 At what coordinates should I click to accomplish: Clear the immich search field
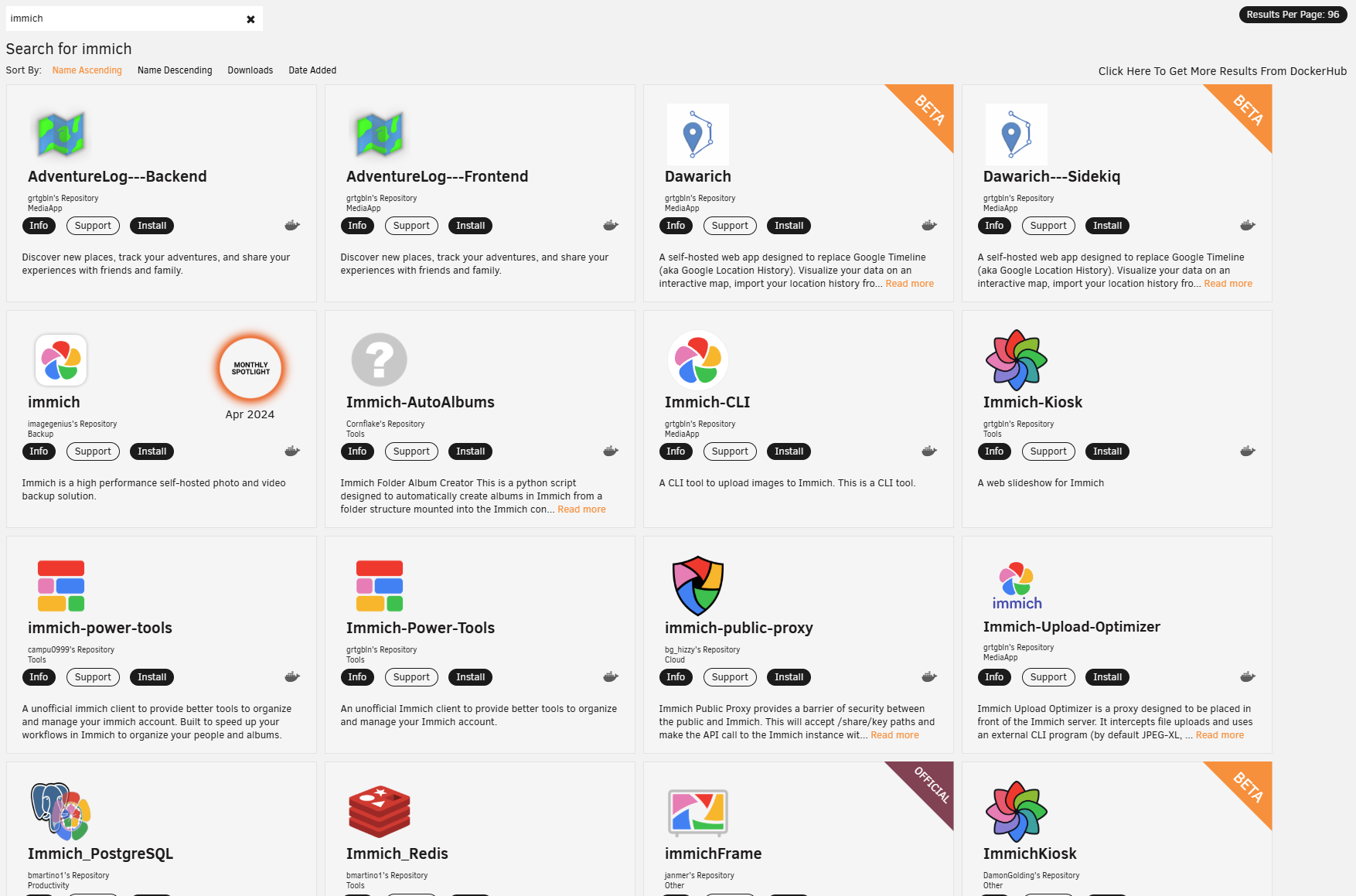click(x=250, y=19)
